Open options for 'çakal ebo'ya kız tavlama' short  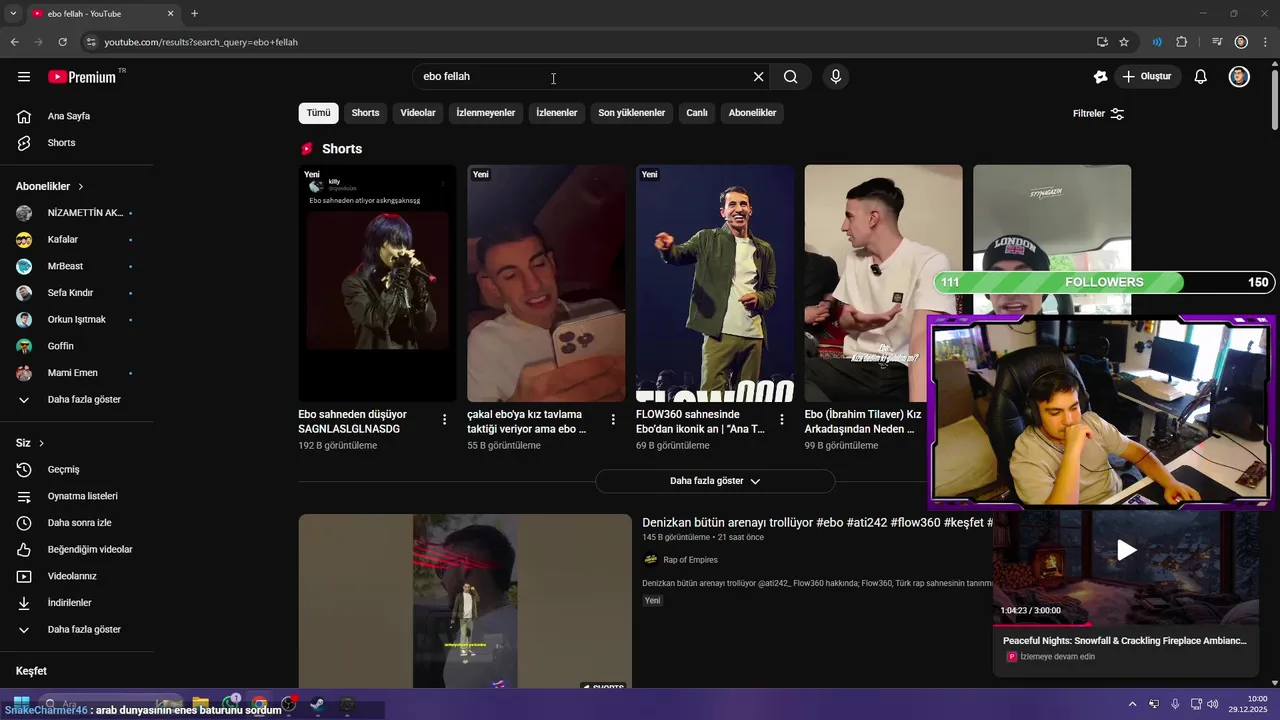613,420
